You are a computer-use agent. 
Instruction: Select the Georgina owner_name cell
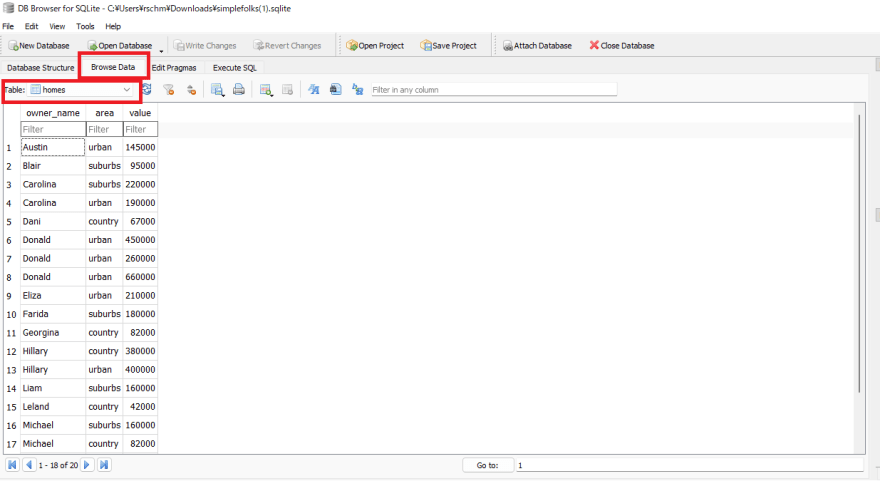coord(53,332)
